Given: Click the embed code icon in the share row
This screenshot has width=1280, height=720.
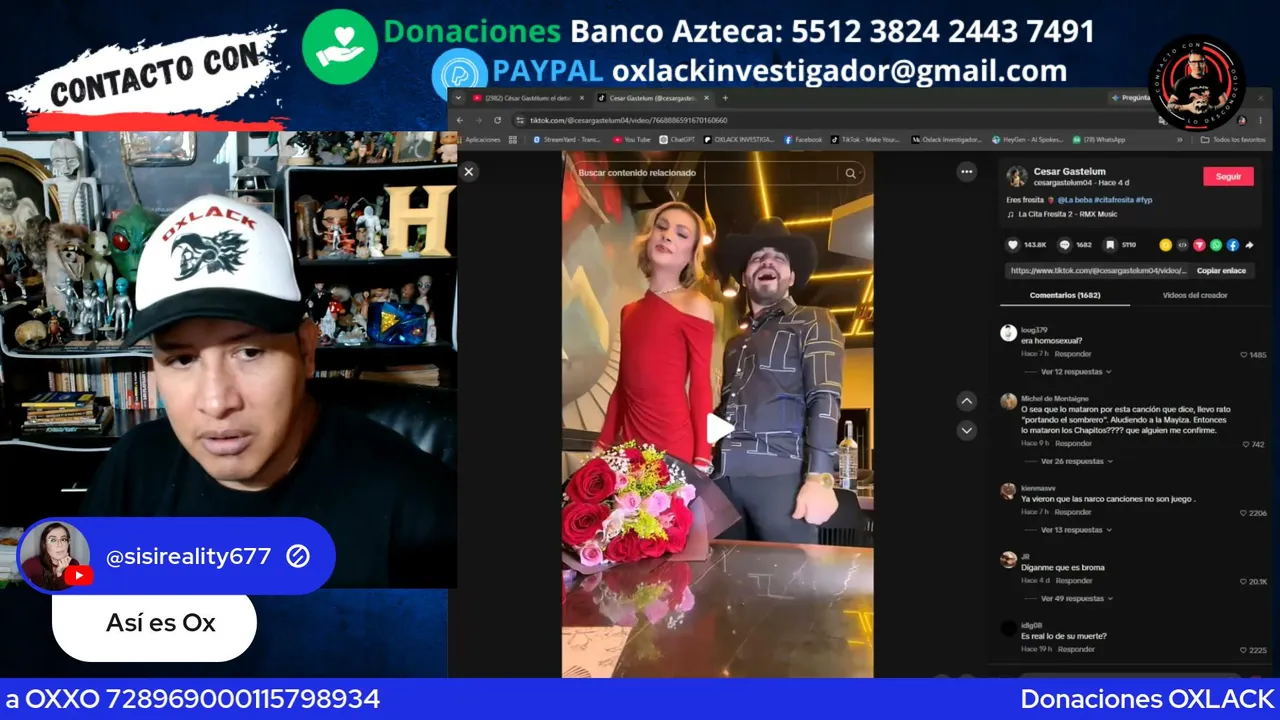Looking at the screenshot, I should [x=1182, y=245].
